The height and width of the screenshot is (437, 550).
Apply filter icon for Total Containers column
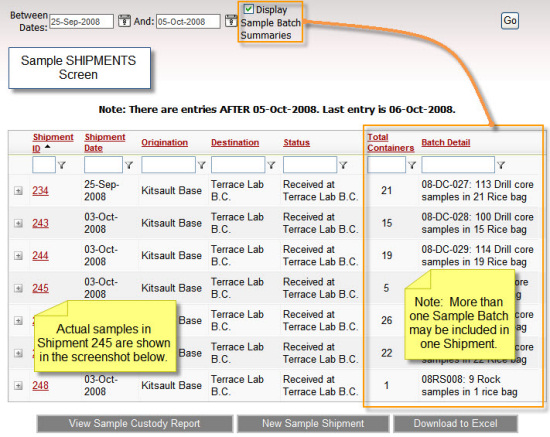[412, 165]
